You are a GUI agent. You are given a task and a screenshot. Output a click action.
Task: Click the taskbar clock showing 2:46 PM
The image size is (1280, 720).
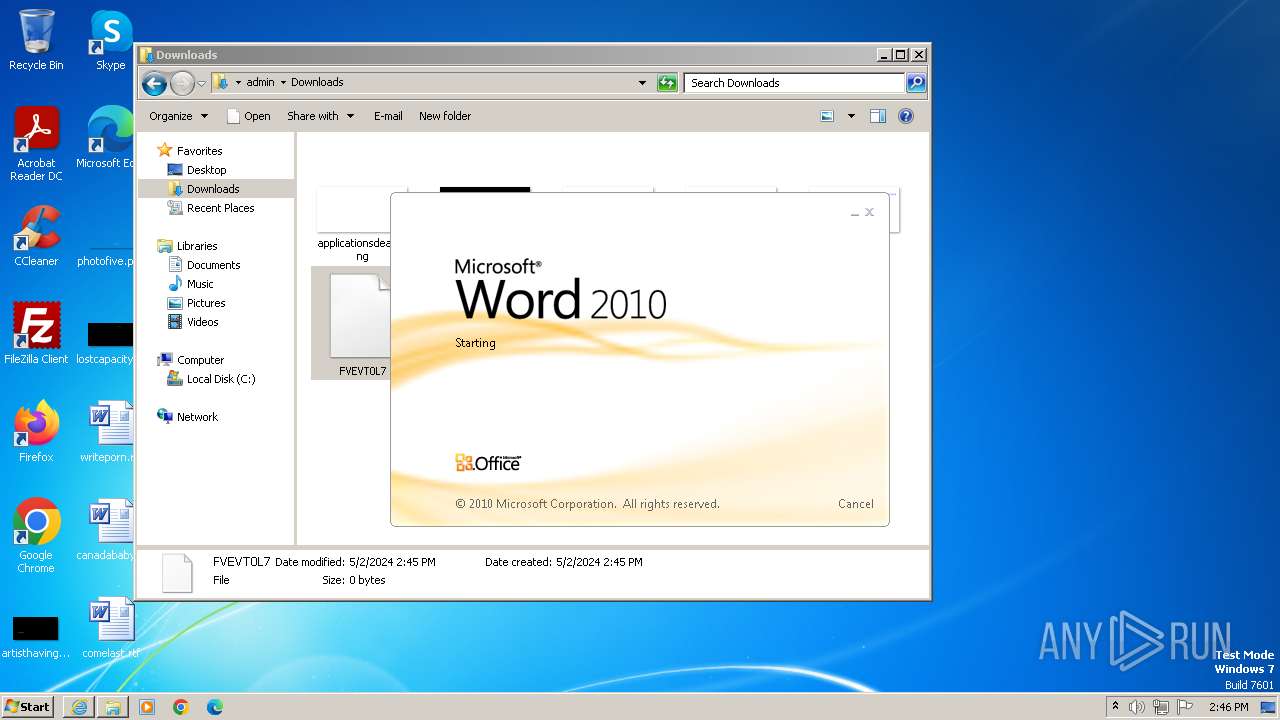click(1228, 707)
